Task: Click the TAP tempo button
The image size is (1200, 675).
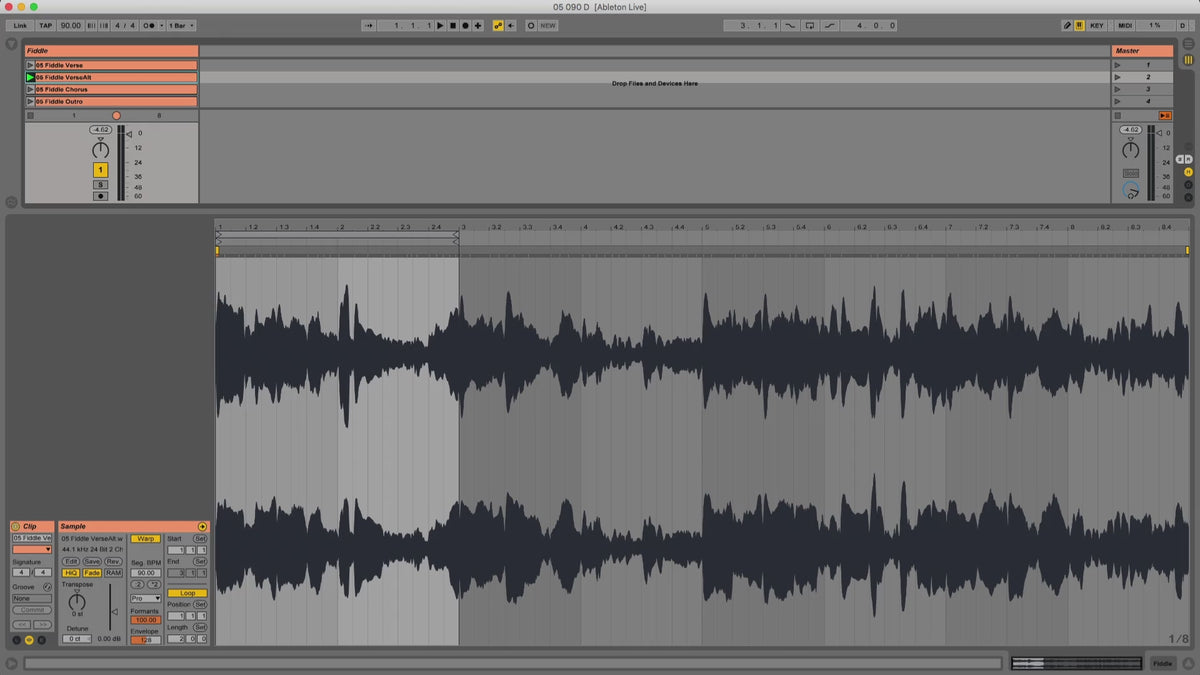Action: coord(46,25)
